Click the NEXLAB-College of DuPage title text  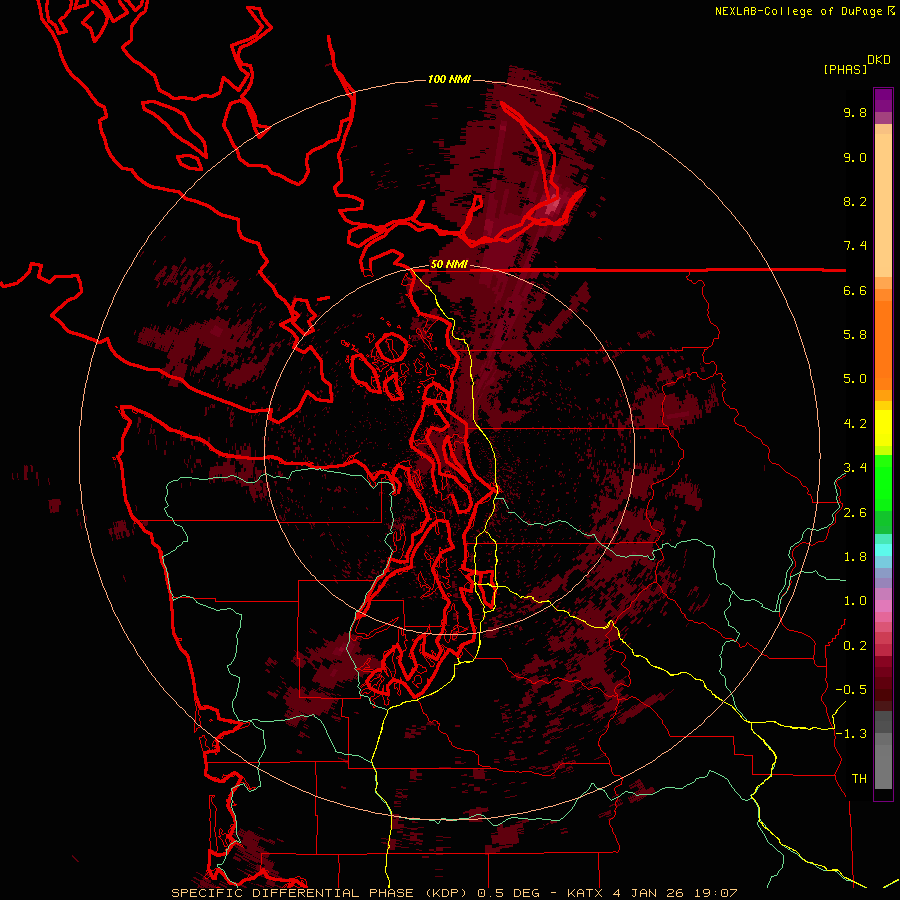(x=798, y=11)
